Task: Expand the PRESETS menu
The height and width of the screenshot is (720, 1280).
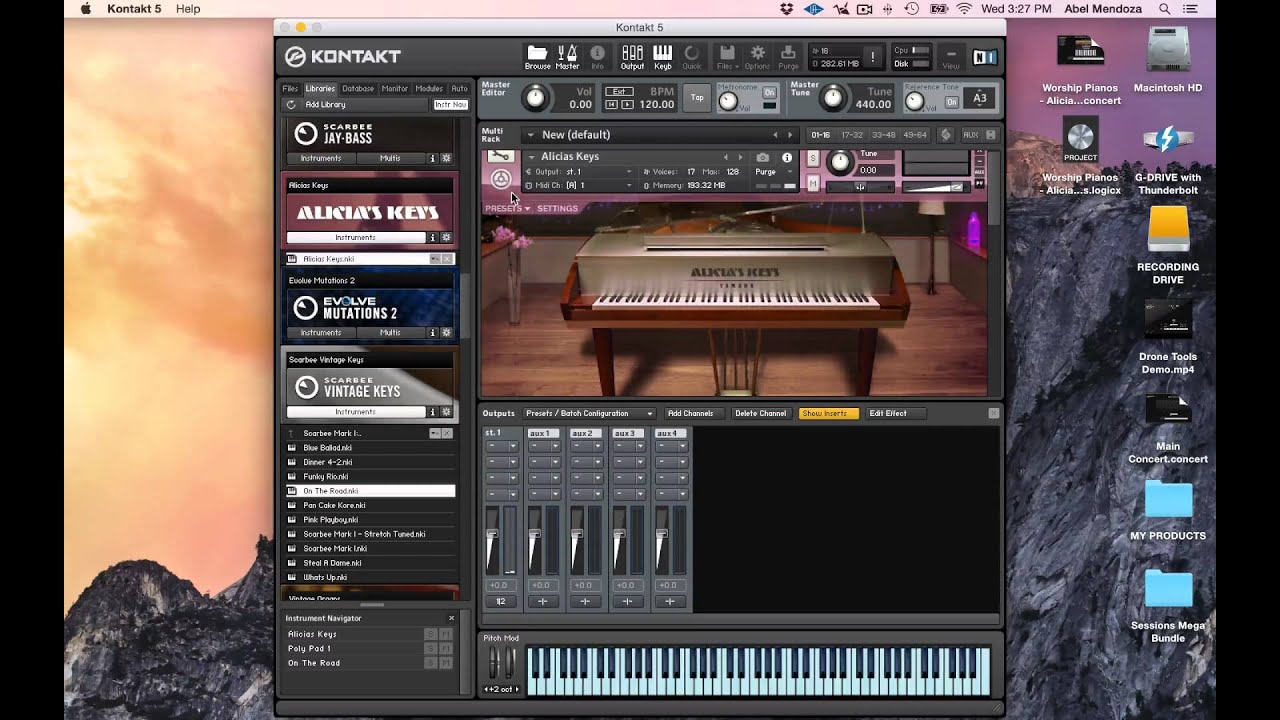Action: [x=507, y=208]
